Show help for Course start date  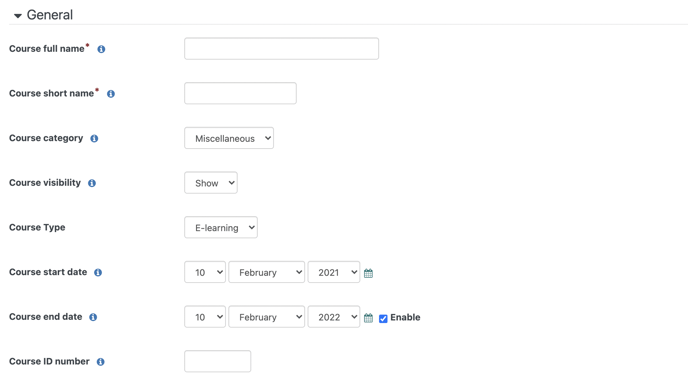(98, 272)
